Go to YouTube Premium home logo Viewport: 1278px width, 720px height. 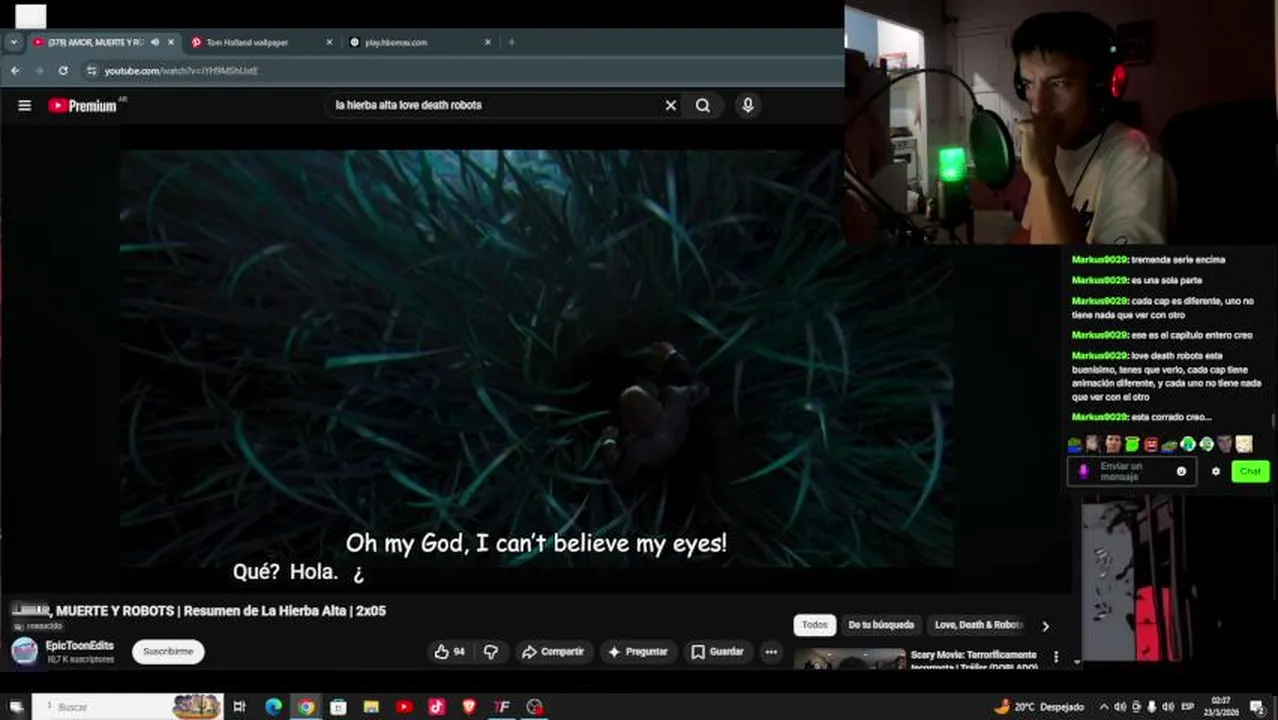(x=83, y=105)
